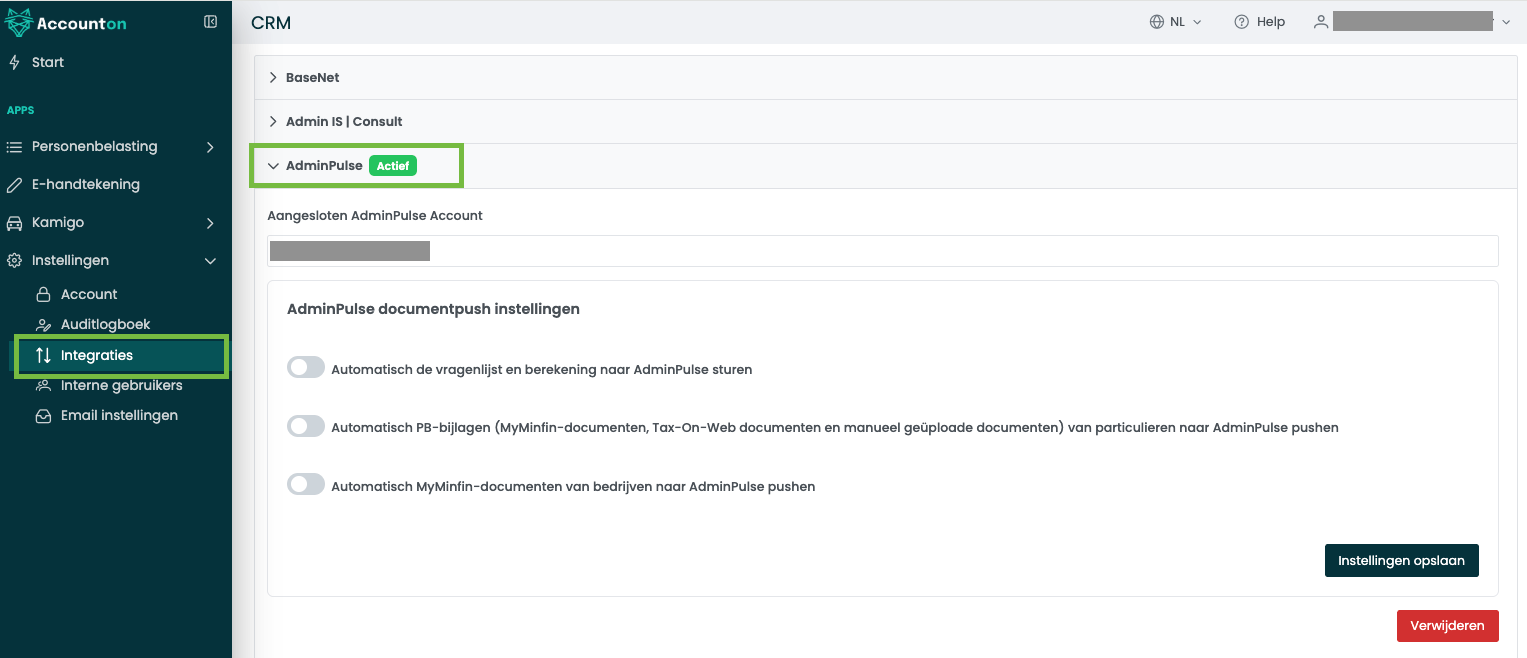
Task: Expand the Admin IS | Consult section
Action: click(885, 121)
